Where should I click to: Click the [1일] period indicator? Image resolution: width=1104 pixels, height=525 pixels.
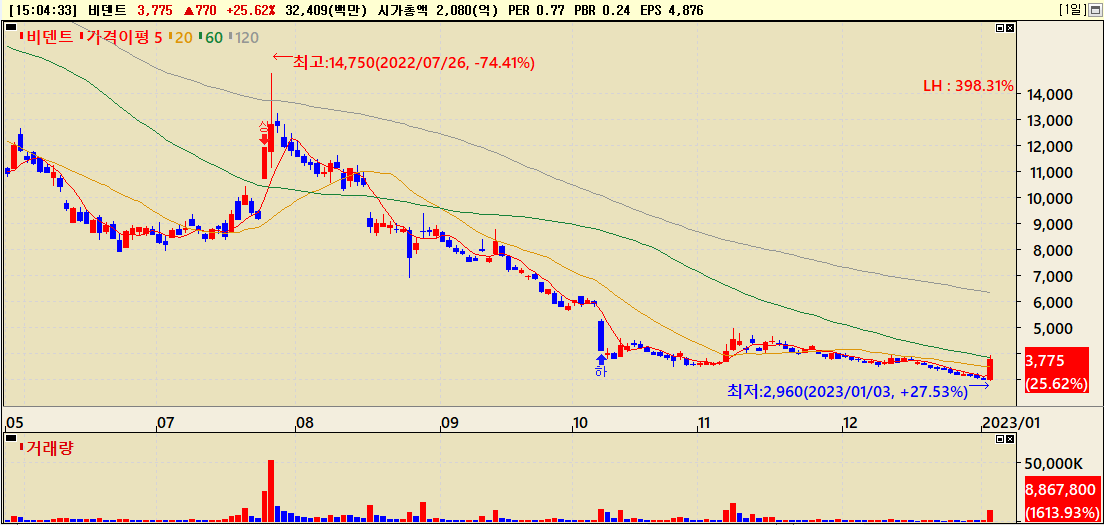(x=1072, y=10)
